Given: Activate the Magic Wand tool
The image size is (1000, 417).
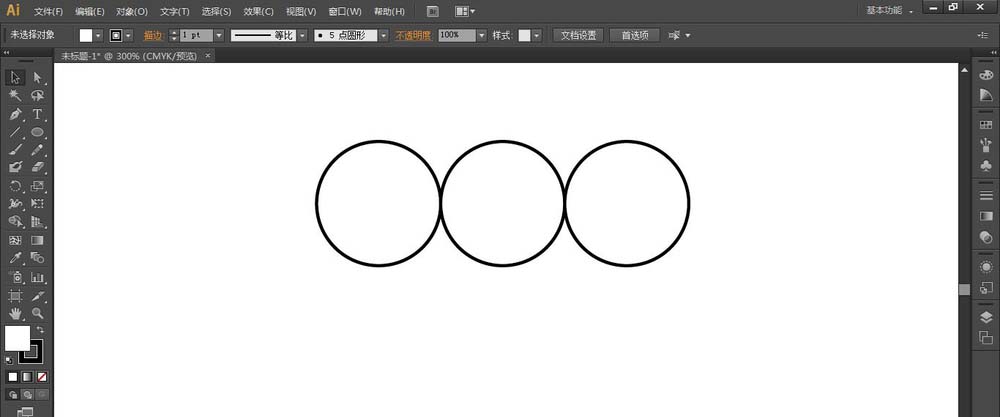Looking at the screenshot, I should [15, 96].
